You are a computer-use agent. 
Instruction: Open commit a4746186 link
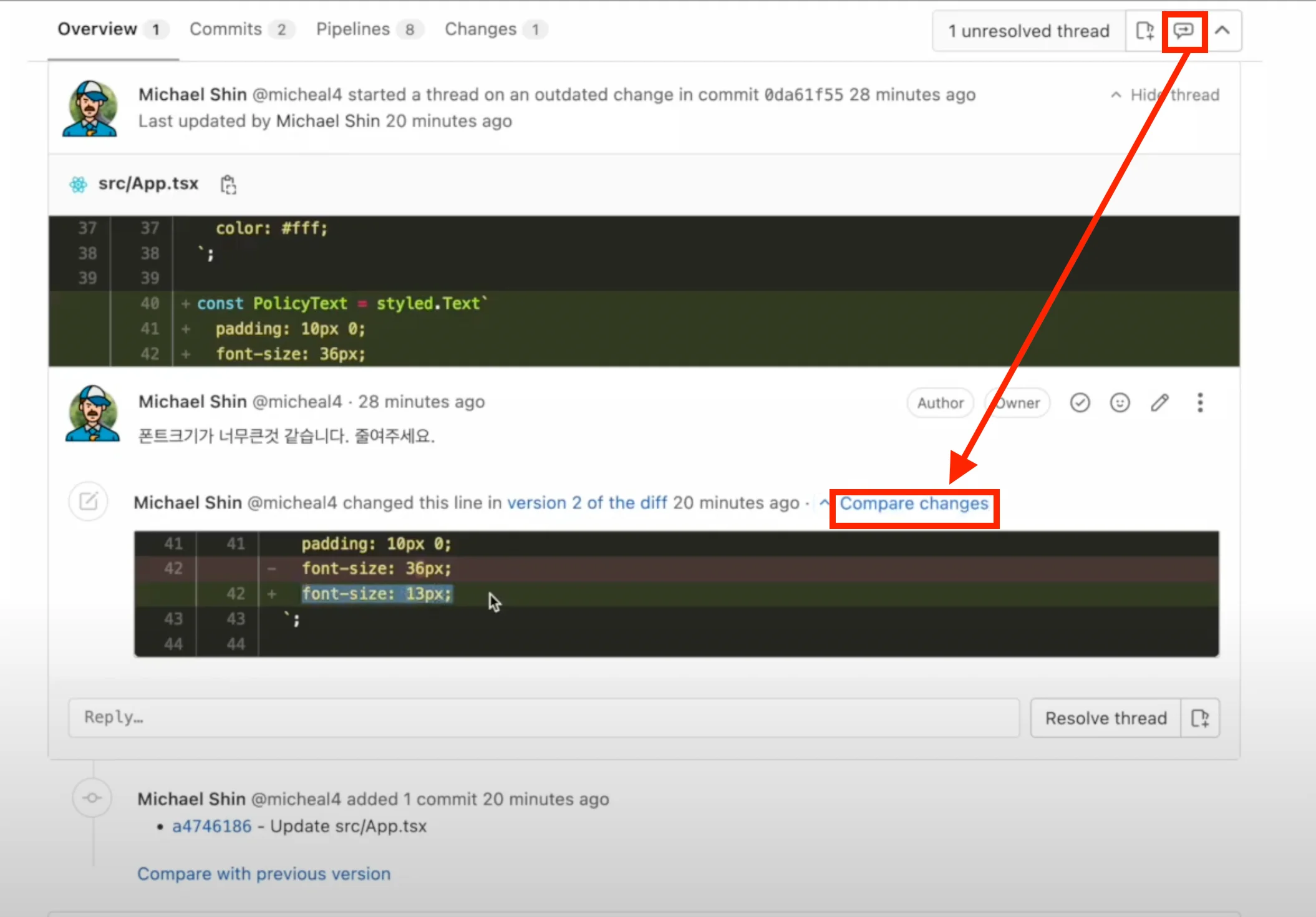211,827
